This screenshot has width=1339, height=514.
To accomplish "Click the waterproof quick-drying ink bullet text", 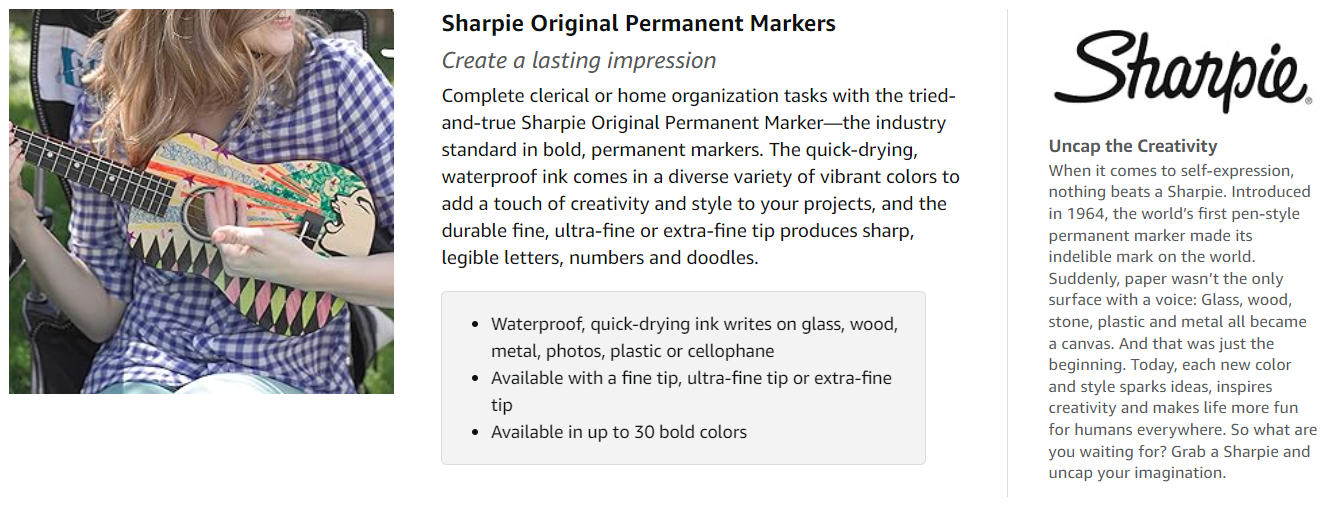I will 694,337.
